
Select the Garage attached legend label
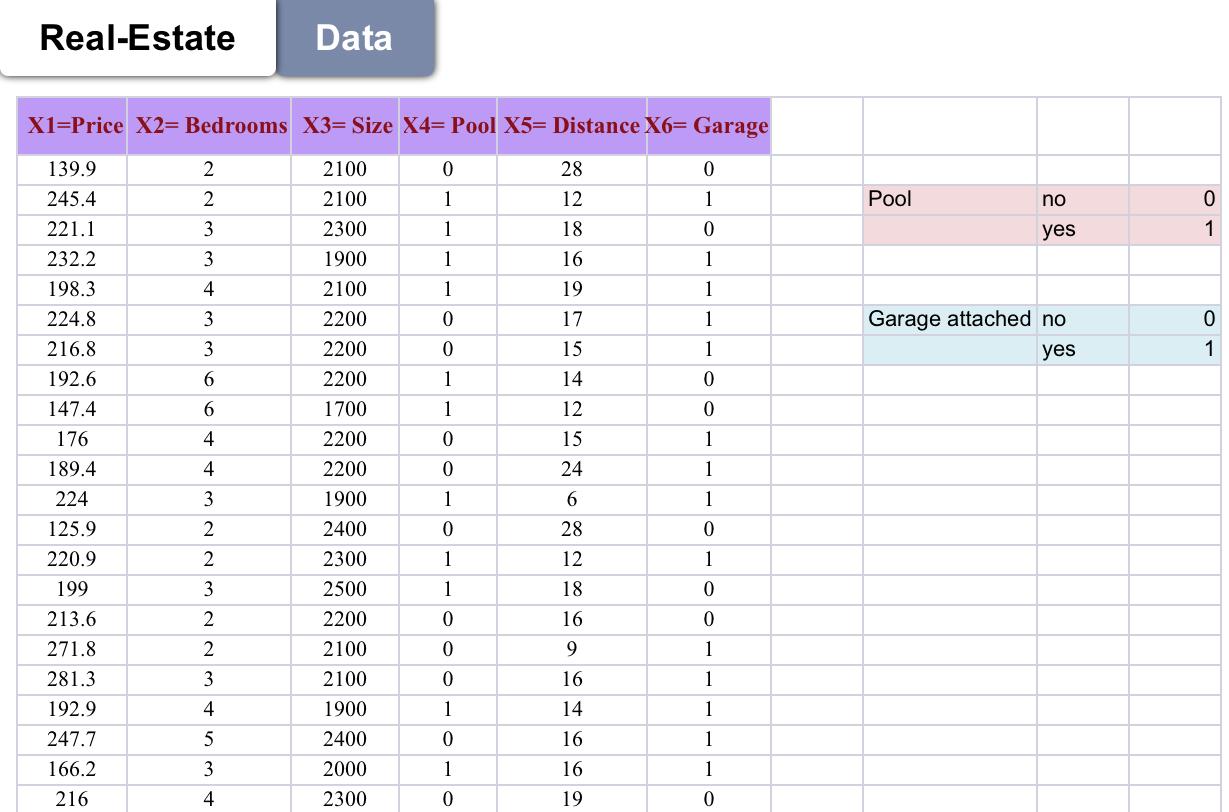(946, 319)
